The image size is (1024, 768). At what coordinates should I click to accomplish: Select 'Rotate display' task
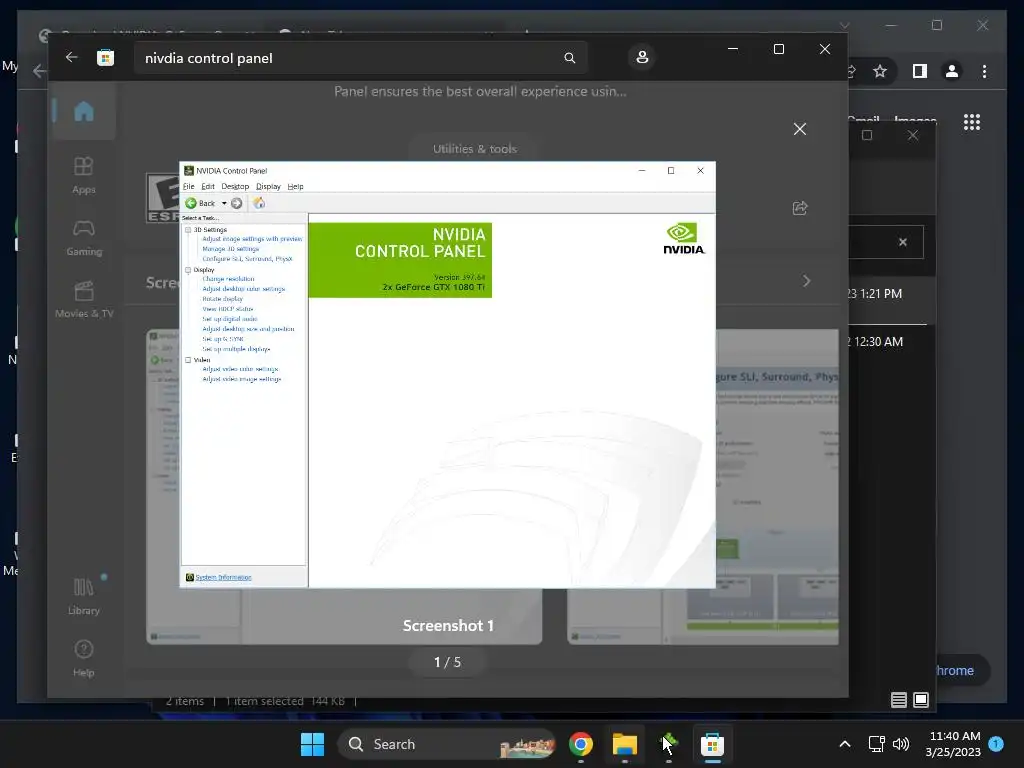pos(222,299)
